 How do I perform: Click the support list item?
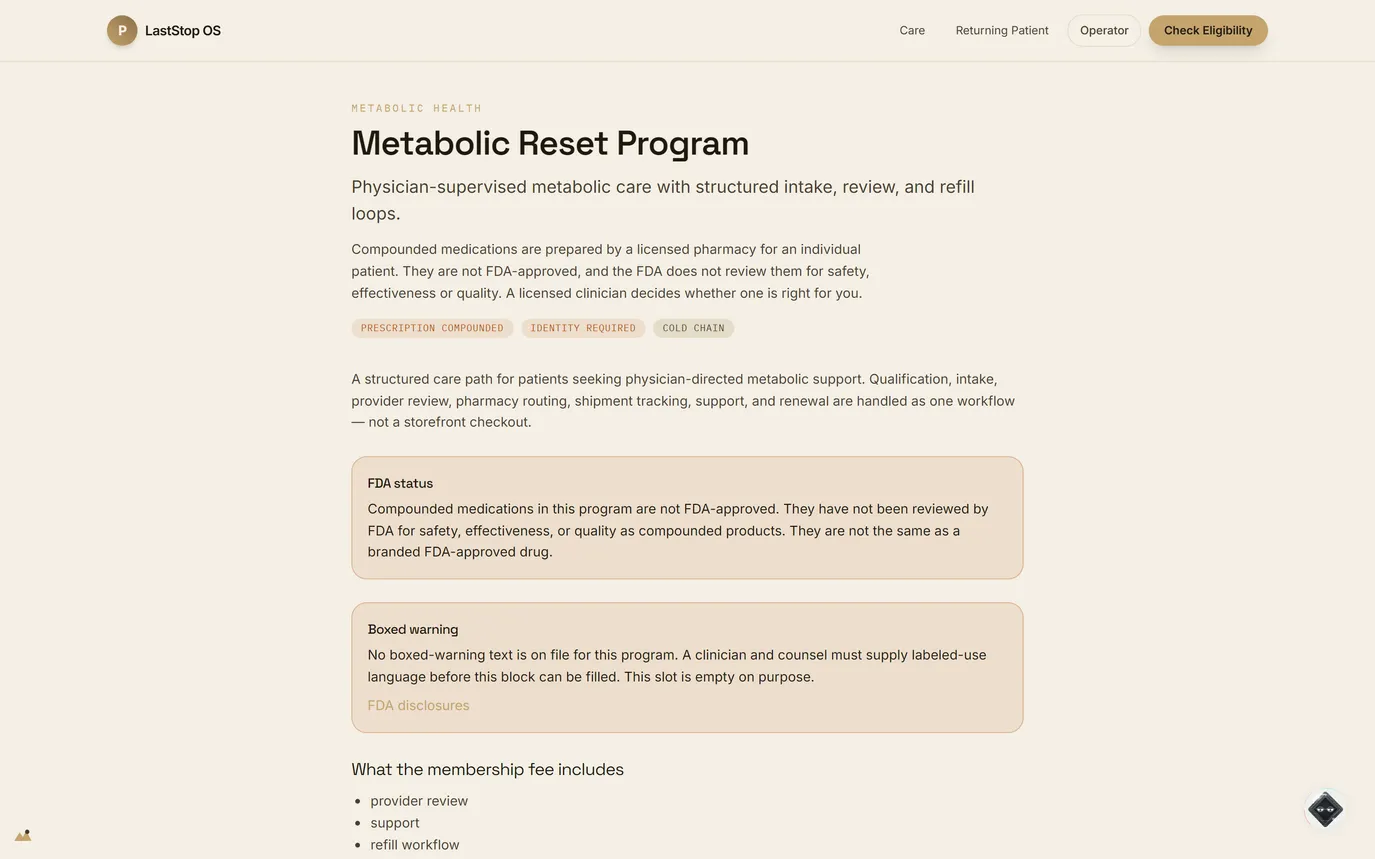pyautogui.click(x=395, y=823)
